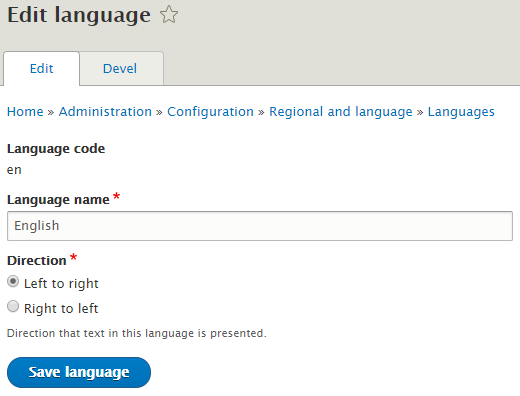Image resolution: width=520 pixels, height=396 pixels.
Task: Open the Devel tab
Action: pos(120,69)
